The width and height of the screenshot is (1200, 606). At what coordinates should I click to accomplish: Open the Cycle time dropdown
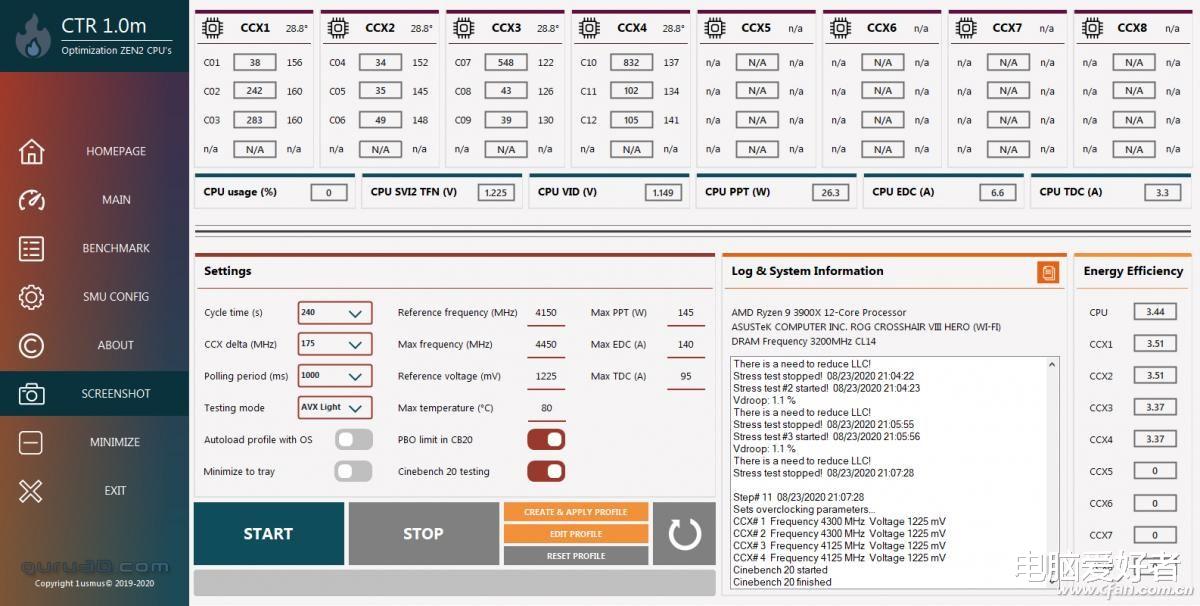(335, 313)
